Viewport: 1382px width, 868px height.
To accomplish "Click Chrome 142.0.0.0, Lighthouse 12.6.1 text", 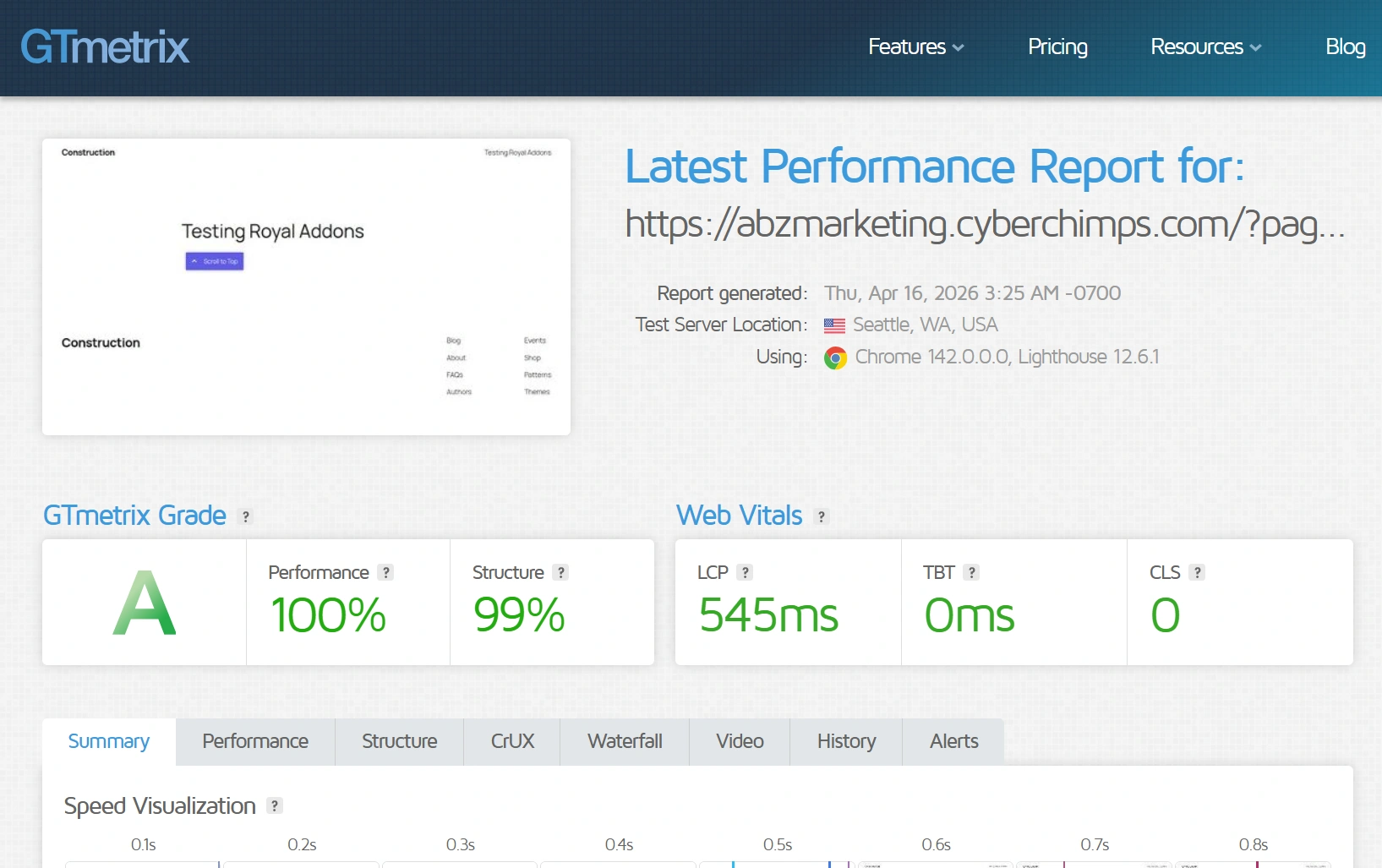I will 1008,358.
